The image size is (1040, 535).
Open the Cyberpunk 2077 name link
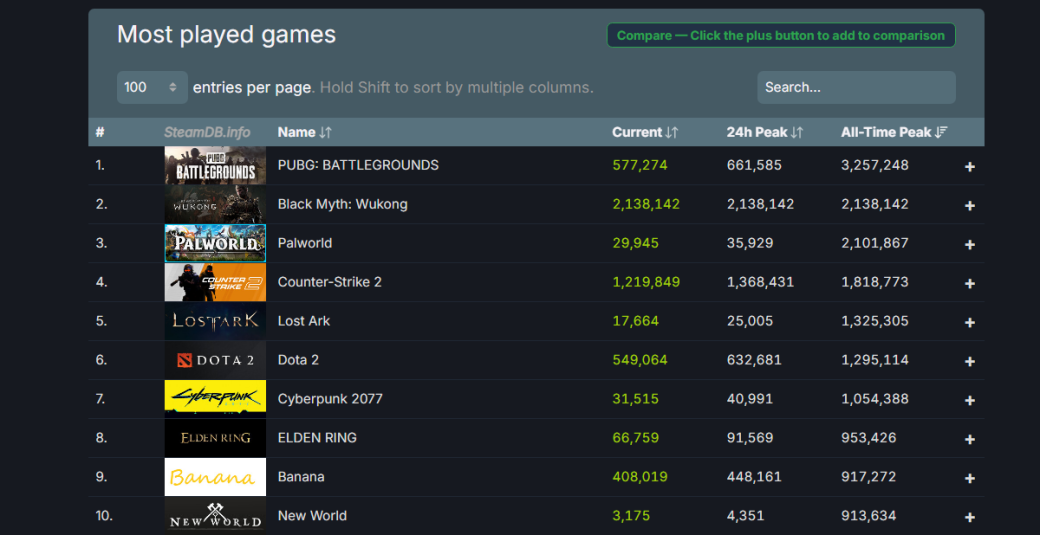point(330,399)
